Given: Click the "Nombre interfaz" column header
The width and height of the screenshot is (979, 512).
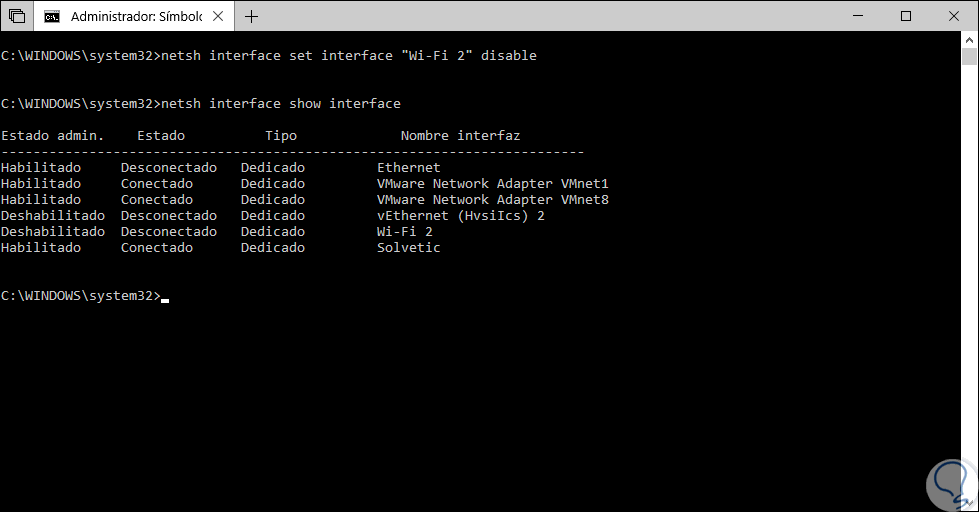Looking at the screenshot, I should pyautogui.click(x=460, y=136).
